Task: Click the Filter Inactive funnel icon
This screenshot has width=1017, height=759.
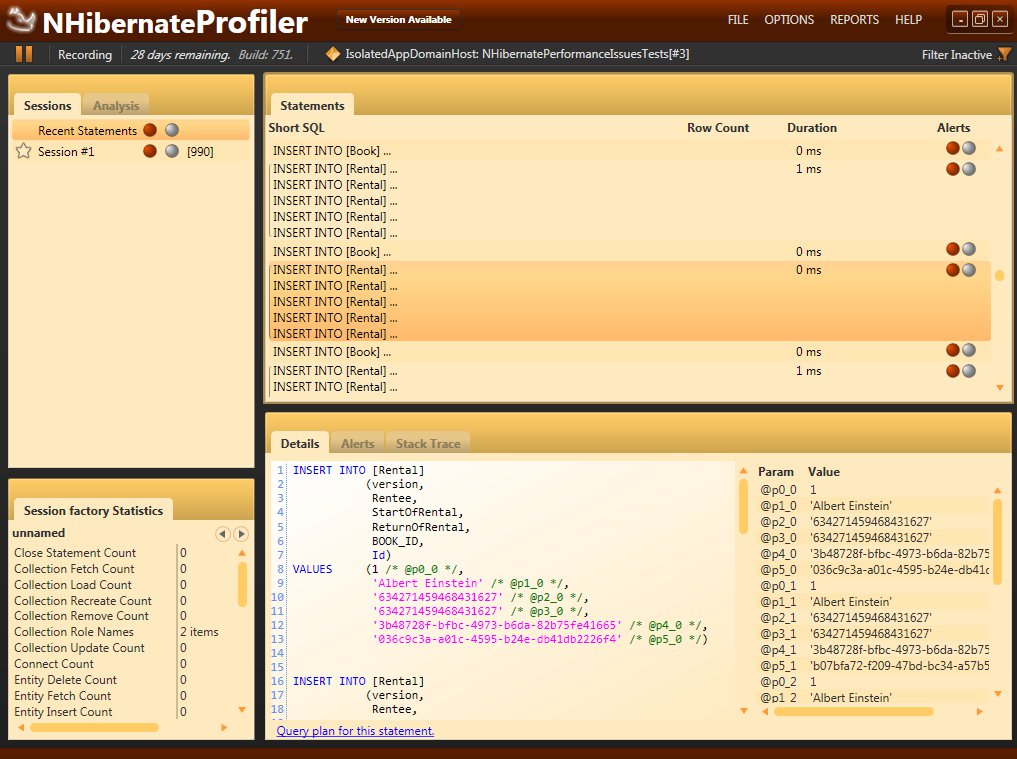Action: pyautogui.click(x=1003, y=54)
